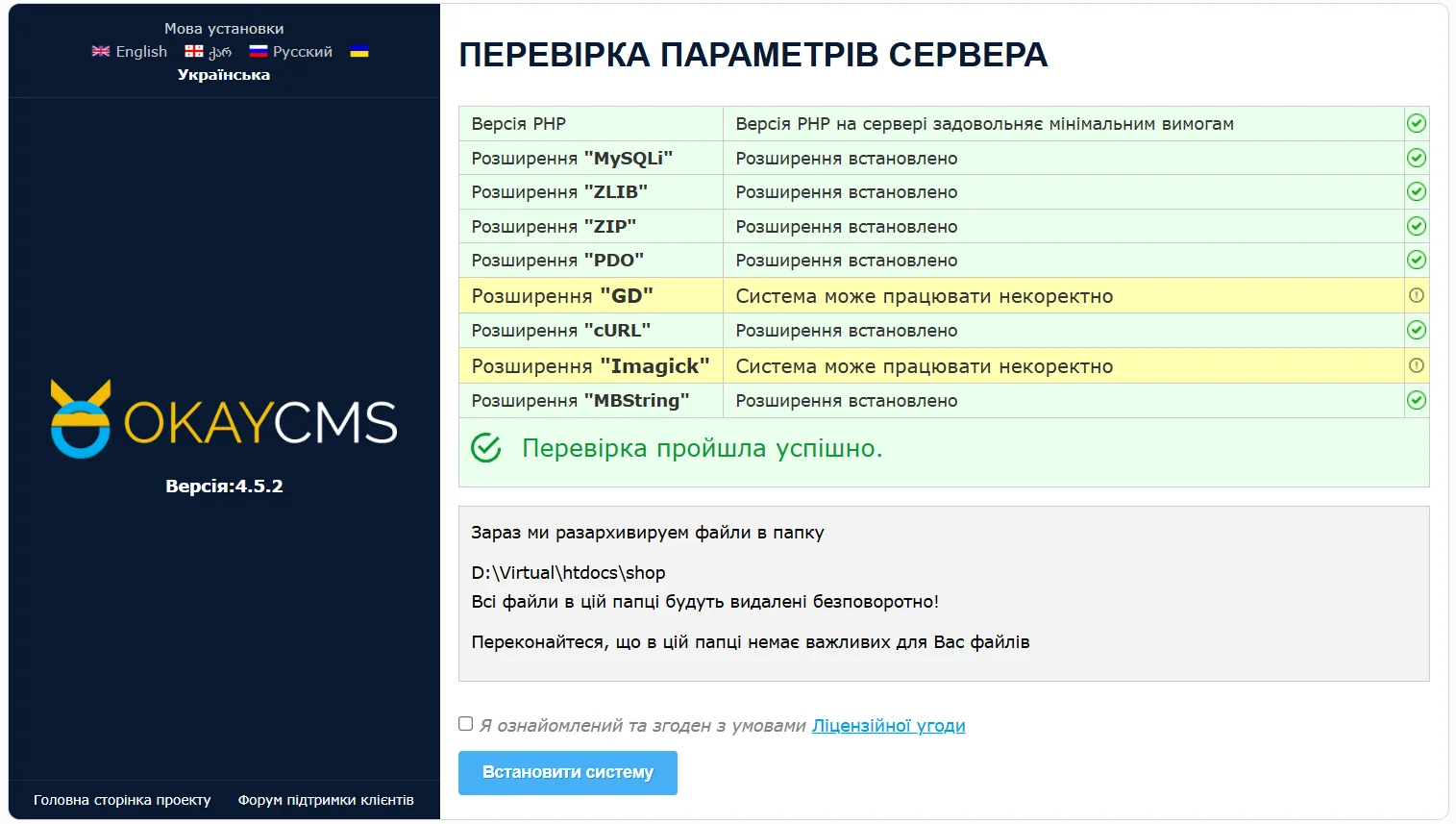Click the warning icon for the GD extension
This screenshot has width=1456, height=824.
(x=1415, y=295)
